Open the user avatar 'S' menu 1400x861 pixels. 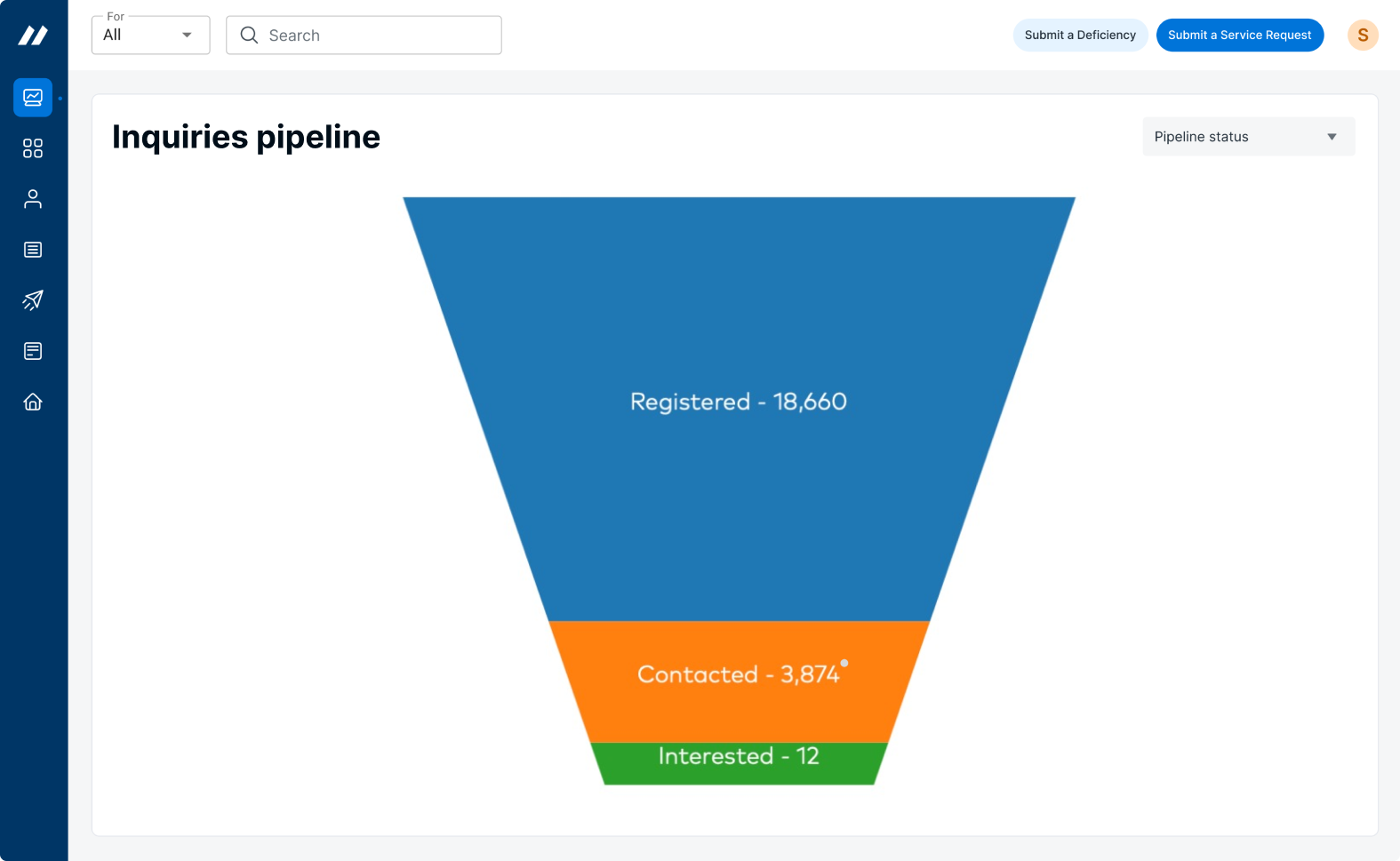tap(1363, 36)
